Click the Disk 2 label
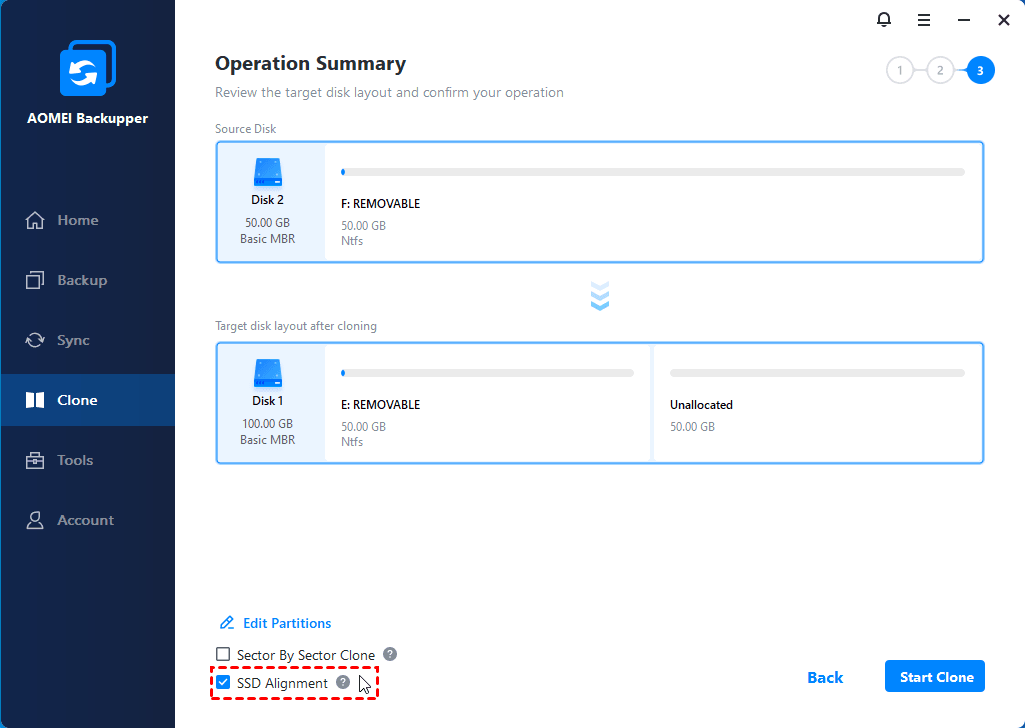 [267, 200]
